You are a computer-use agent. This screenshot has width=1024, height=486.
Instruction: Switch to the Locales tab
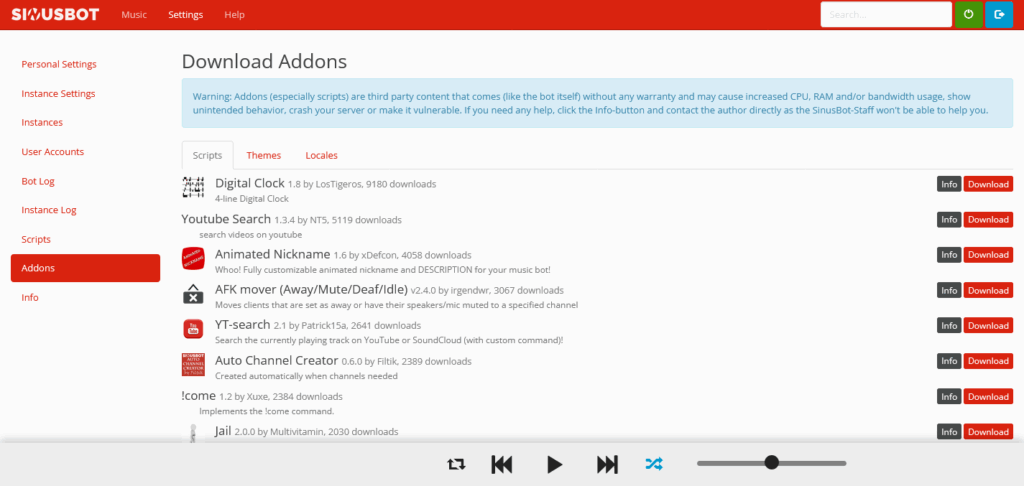tap(321, 155)
